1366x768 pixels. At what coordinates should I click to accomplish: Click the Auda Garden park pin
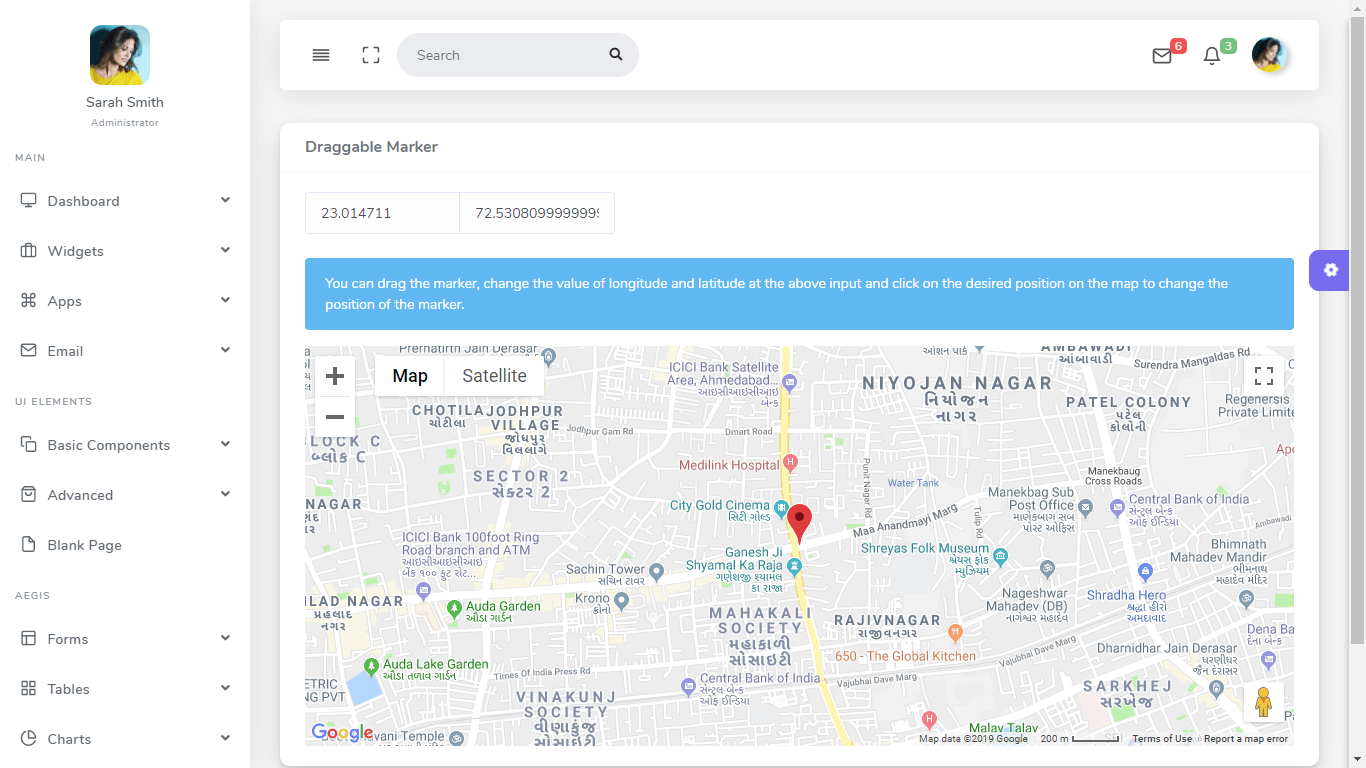[x=454, y=607]
